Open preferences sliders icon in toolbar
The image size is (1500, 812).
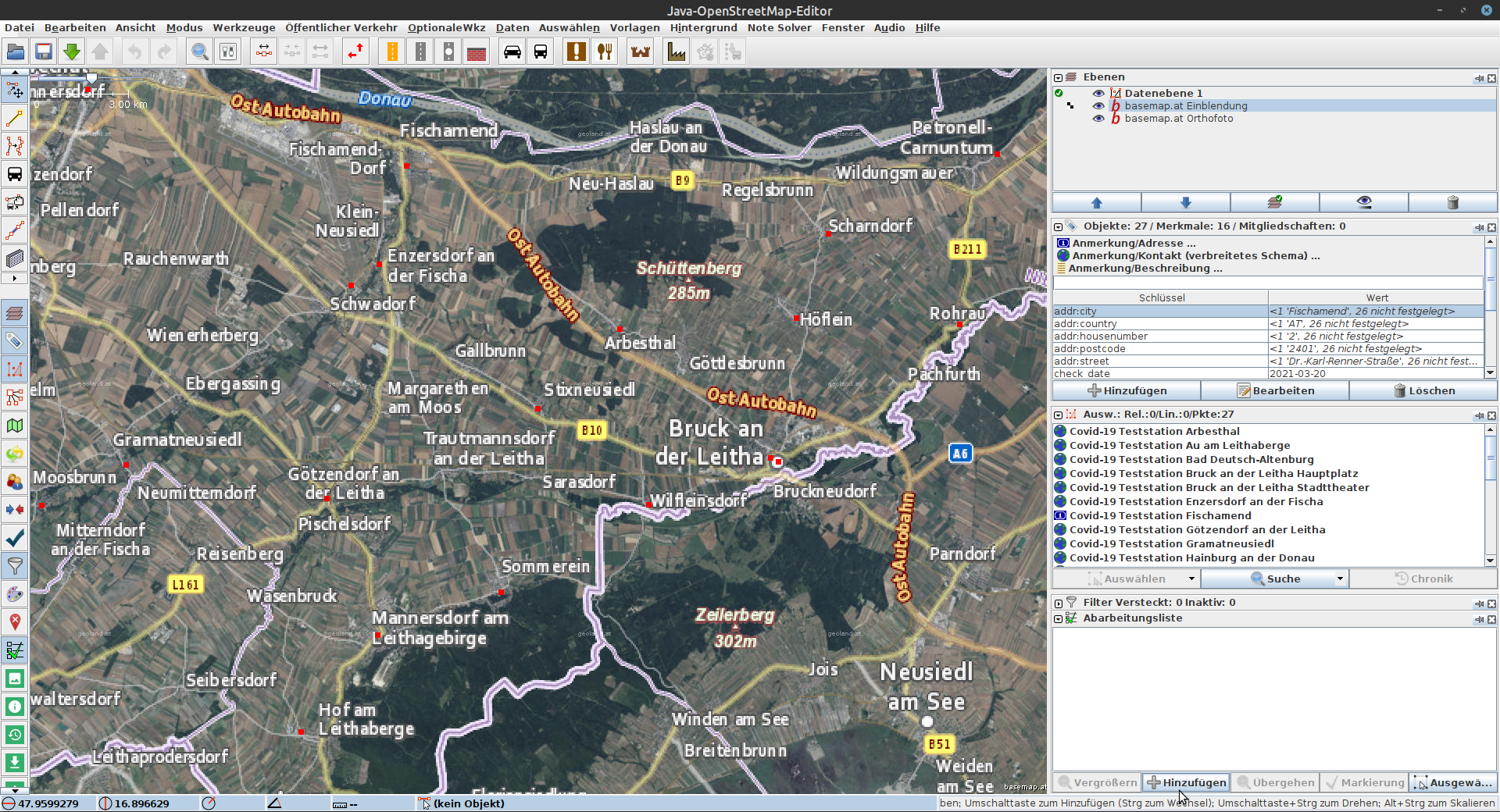pos(228,52)
